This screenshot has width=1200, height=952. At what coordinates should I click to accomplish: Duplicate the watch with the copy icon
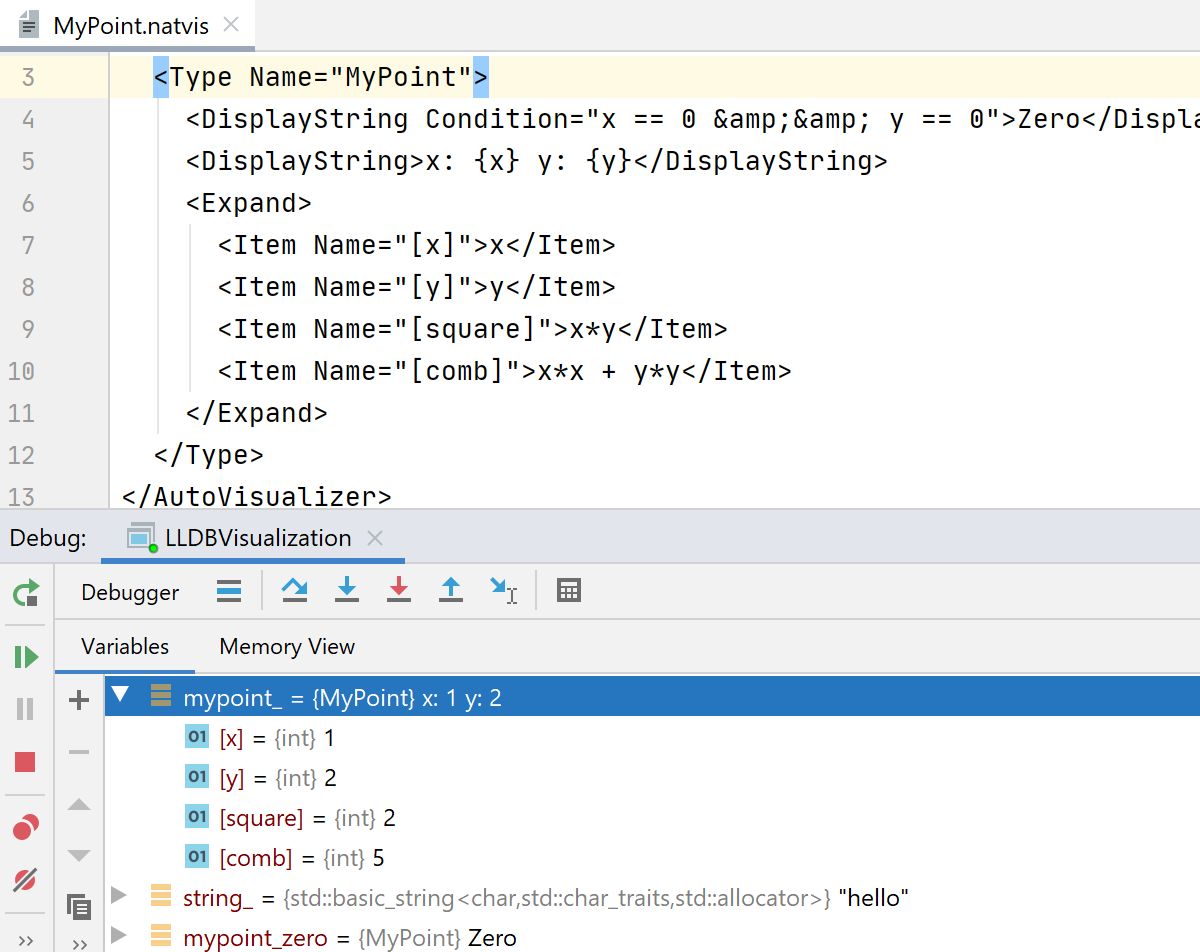tap(79, 907)
